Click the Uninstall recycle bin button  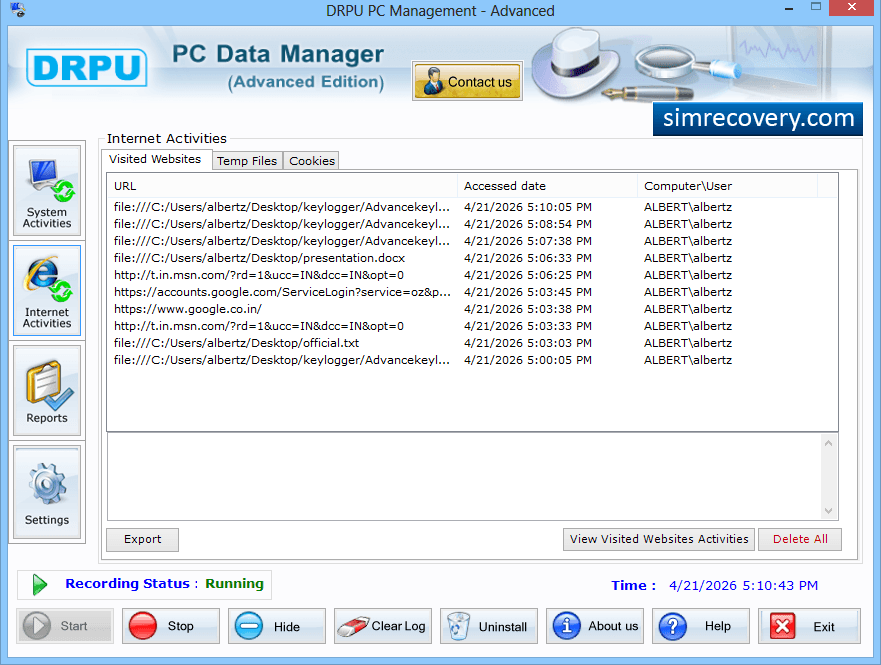coord(489,626)
